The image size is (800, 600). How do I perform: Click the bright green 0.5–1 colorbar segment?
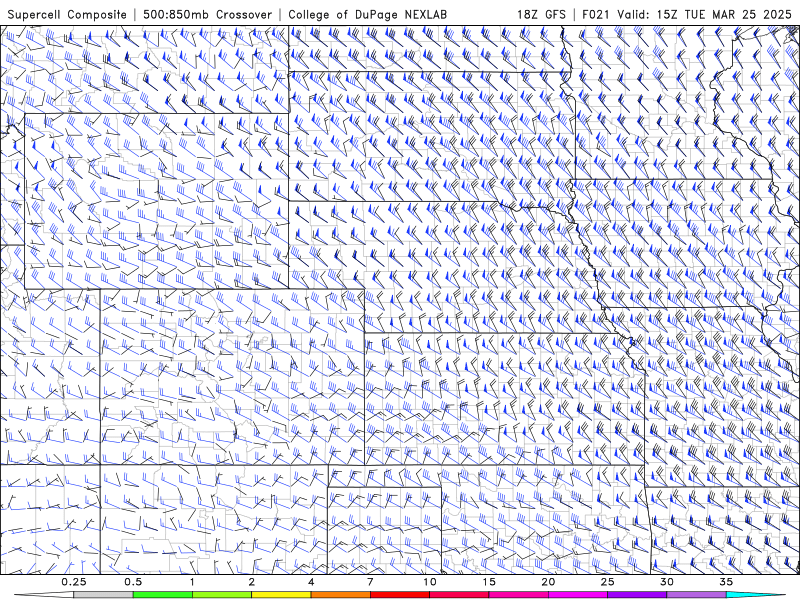pyautogui.click(x=163, y=595)
